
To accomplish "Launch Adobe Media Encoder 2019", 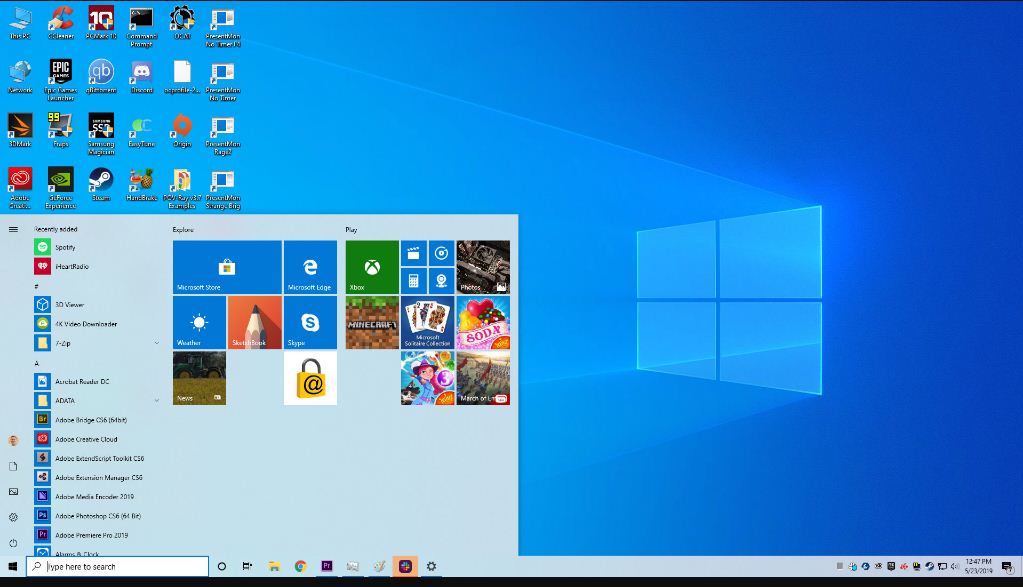I will coord(97,496).
